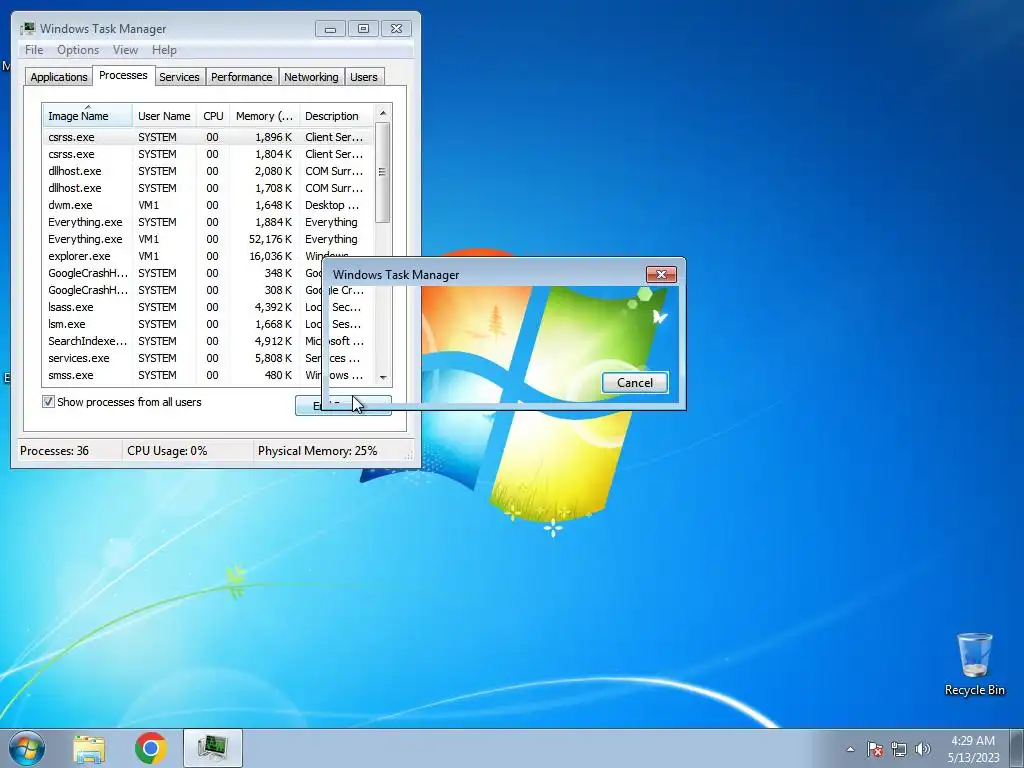1024x768 pixels.
Task: Switch to the Applications tab
Action: [x=59, y=77]
